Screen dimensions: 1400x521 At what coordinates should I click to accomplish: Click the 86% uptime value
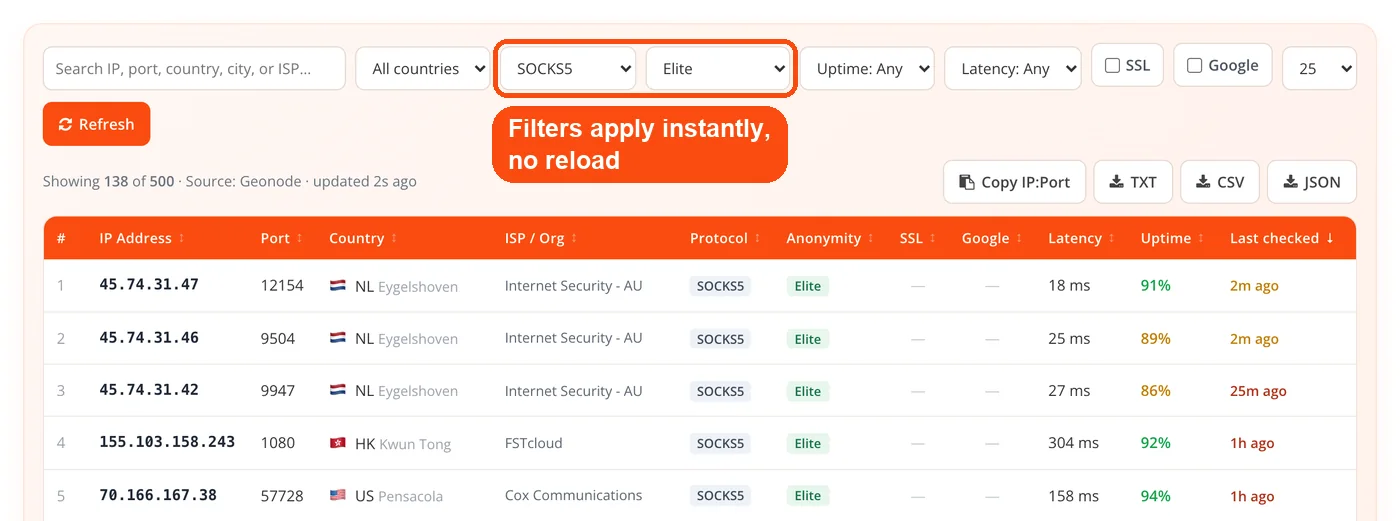click(1156, 391)
